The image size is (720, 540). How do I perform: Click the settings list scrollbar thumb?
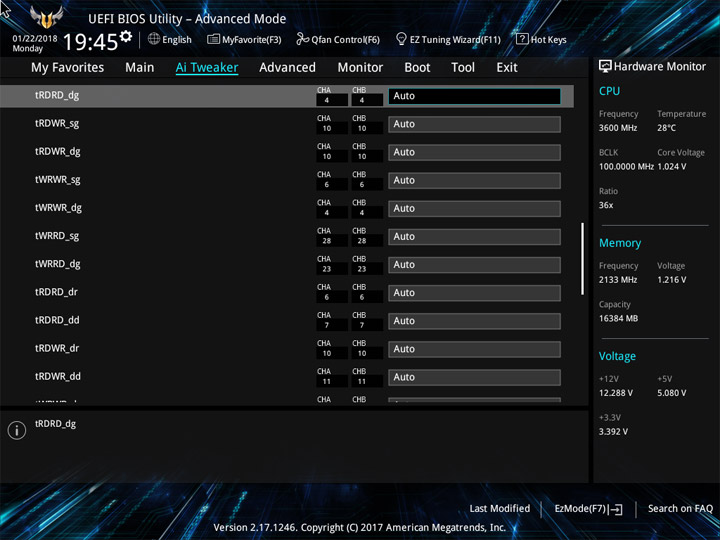(x=582, y=259)
